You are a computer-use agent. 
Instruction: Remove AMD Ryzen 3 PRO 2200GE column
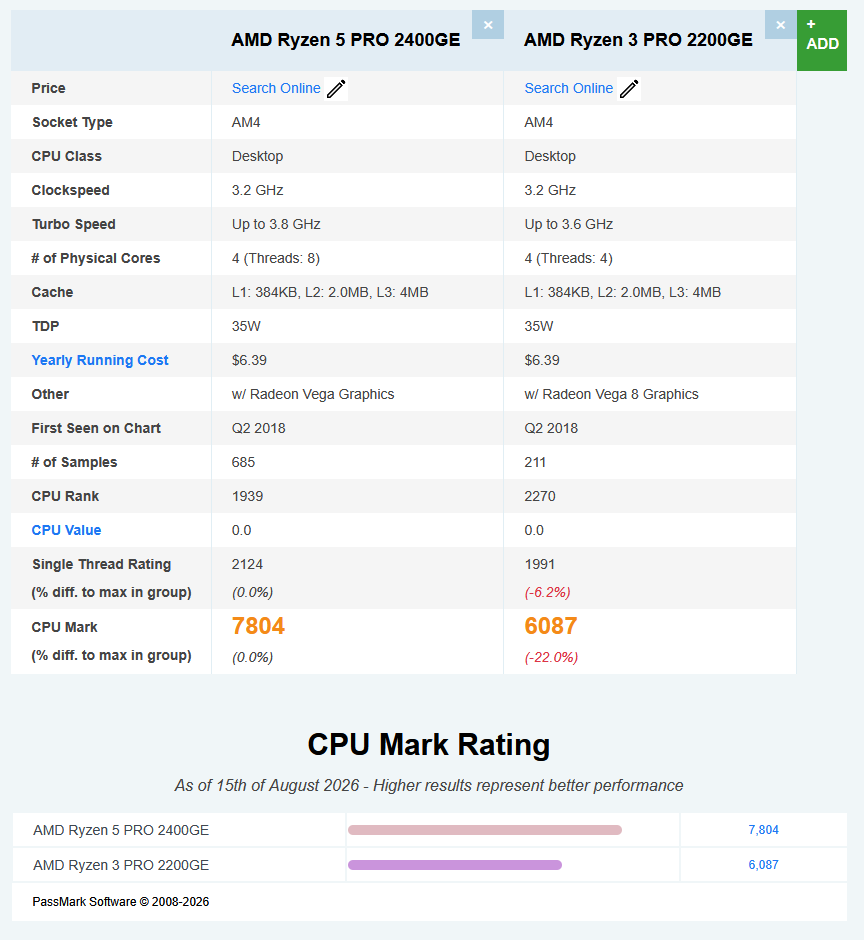coord(780,25)
